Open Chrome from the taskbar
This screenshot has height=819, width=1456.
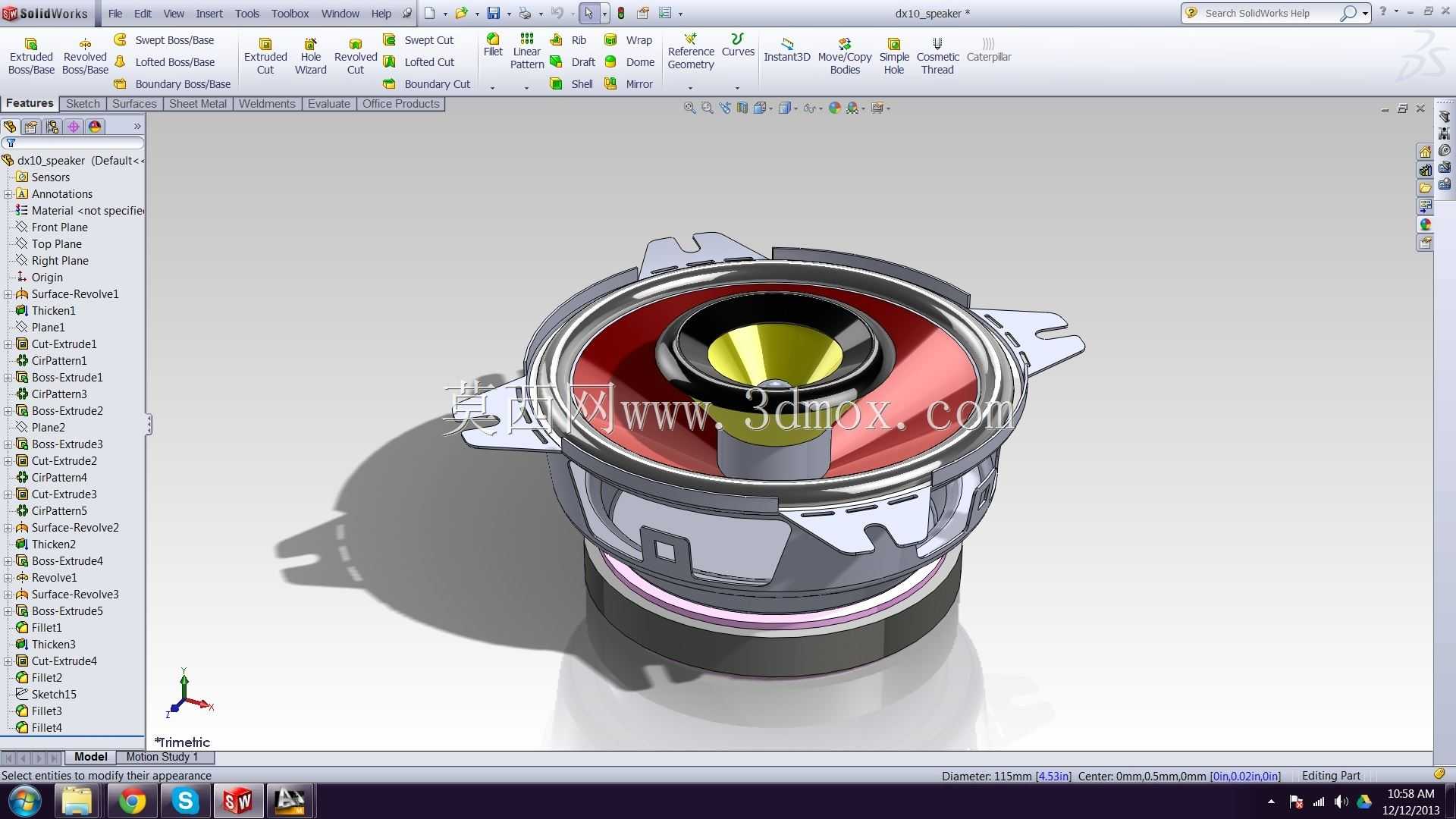(x=132, y=801)
